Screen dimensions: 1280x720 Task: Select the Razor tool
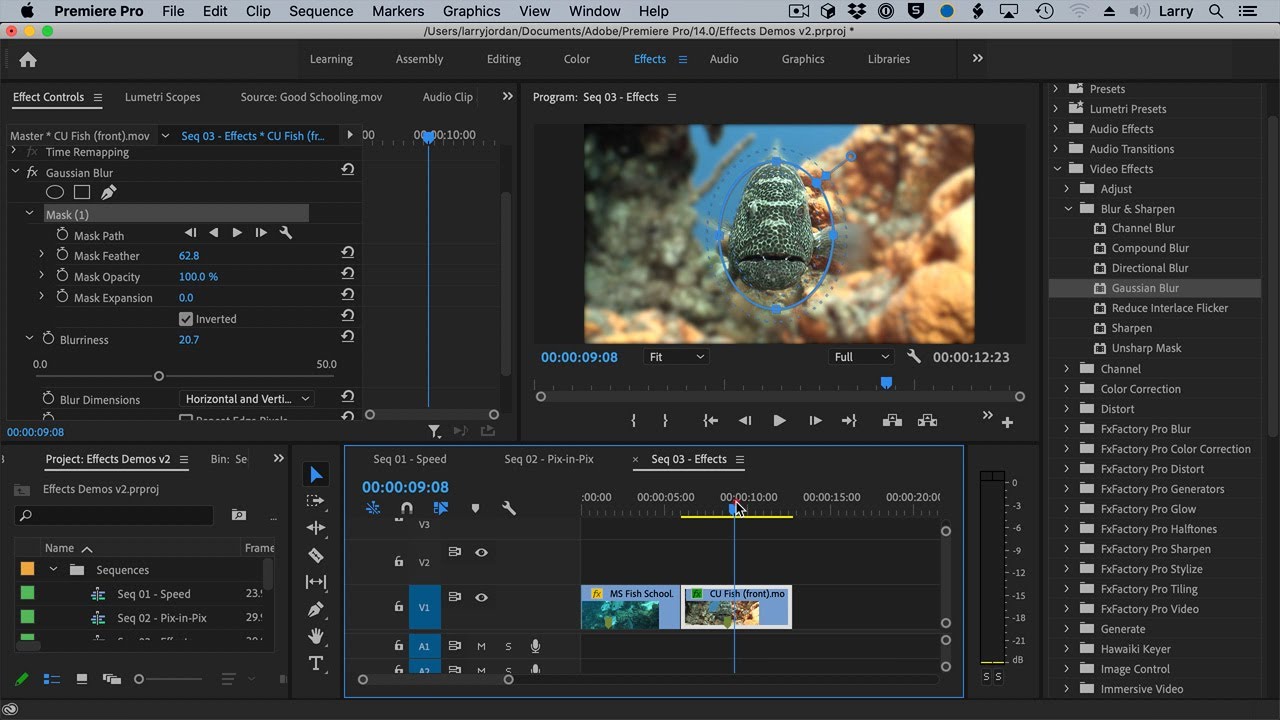click(x=316, y=555)
